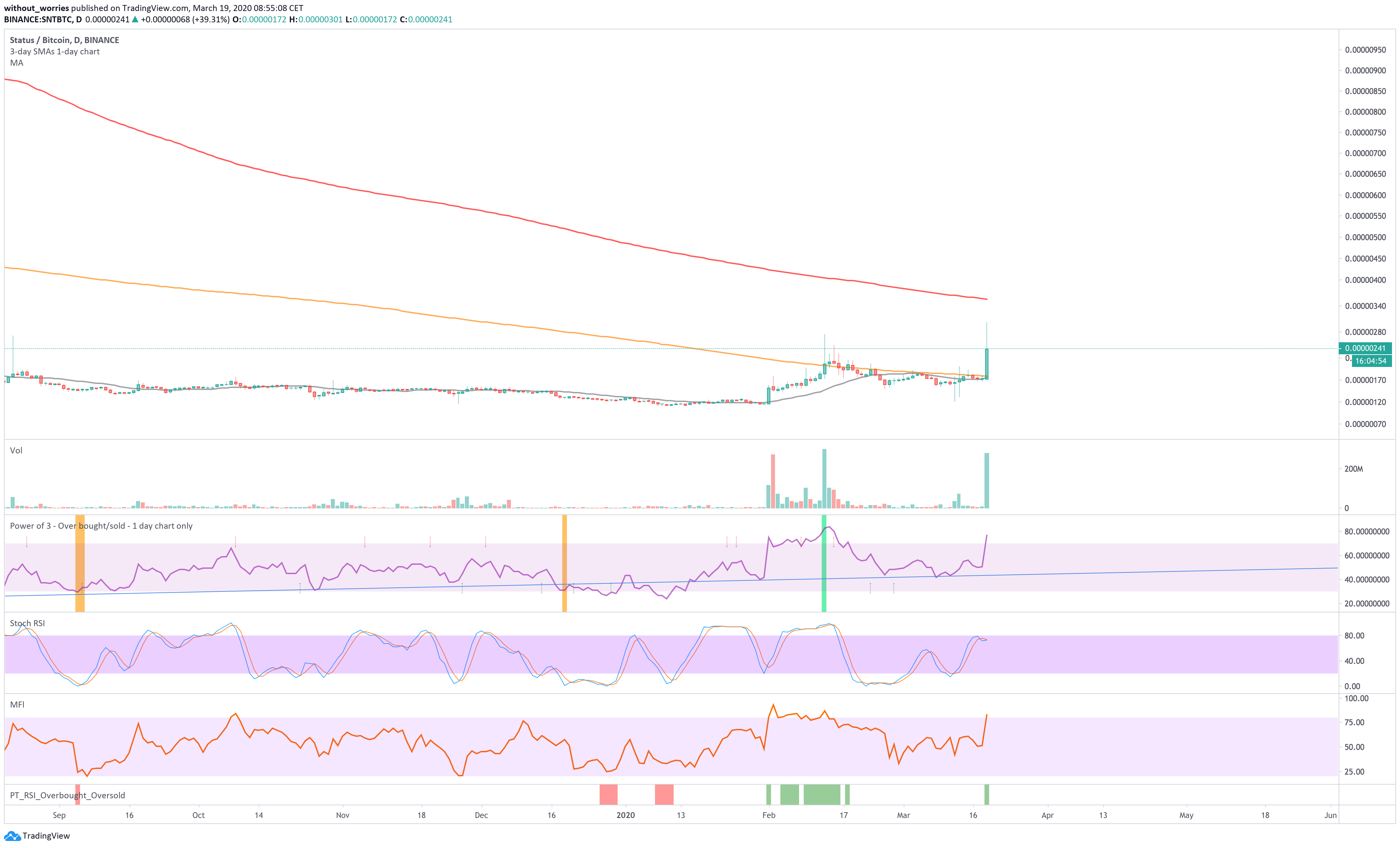Click the Sep marker on the time axis
Viewport: 1400px width, 848px height.
tap(59, 815)
